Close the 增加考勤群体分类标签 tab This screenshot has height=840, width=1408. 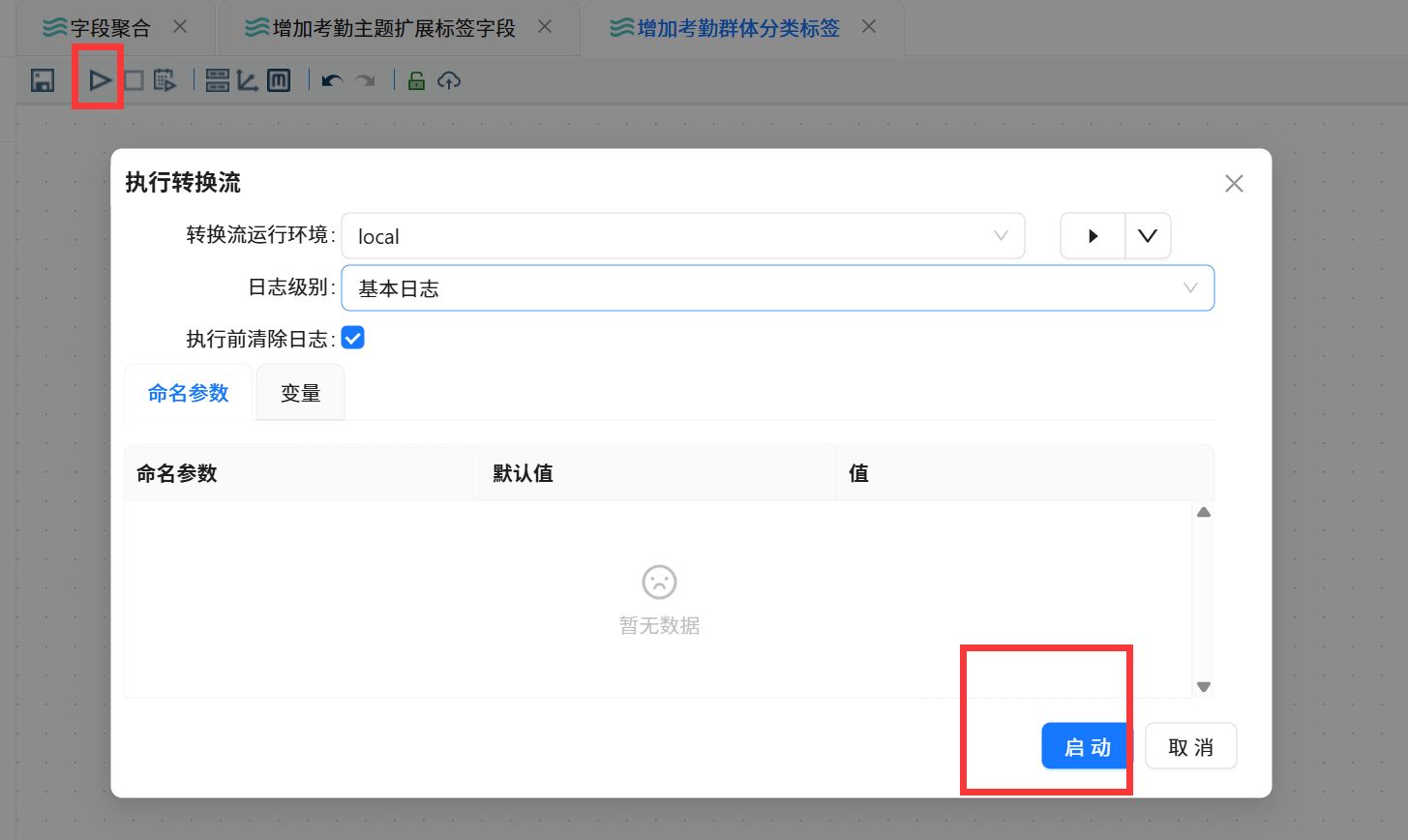869,27
